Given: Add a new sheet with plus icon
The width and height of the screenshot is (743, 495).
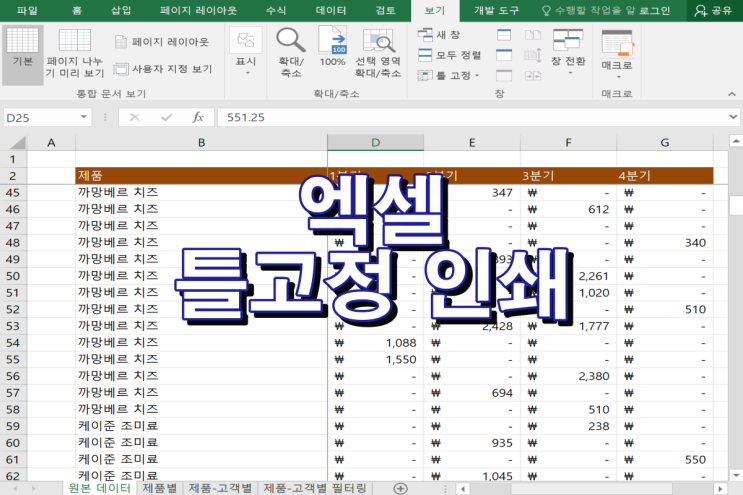Looking at the screenshot, I should click(x=400, y=488).
